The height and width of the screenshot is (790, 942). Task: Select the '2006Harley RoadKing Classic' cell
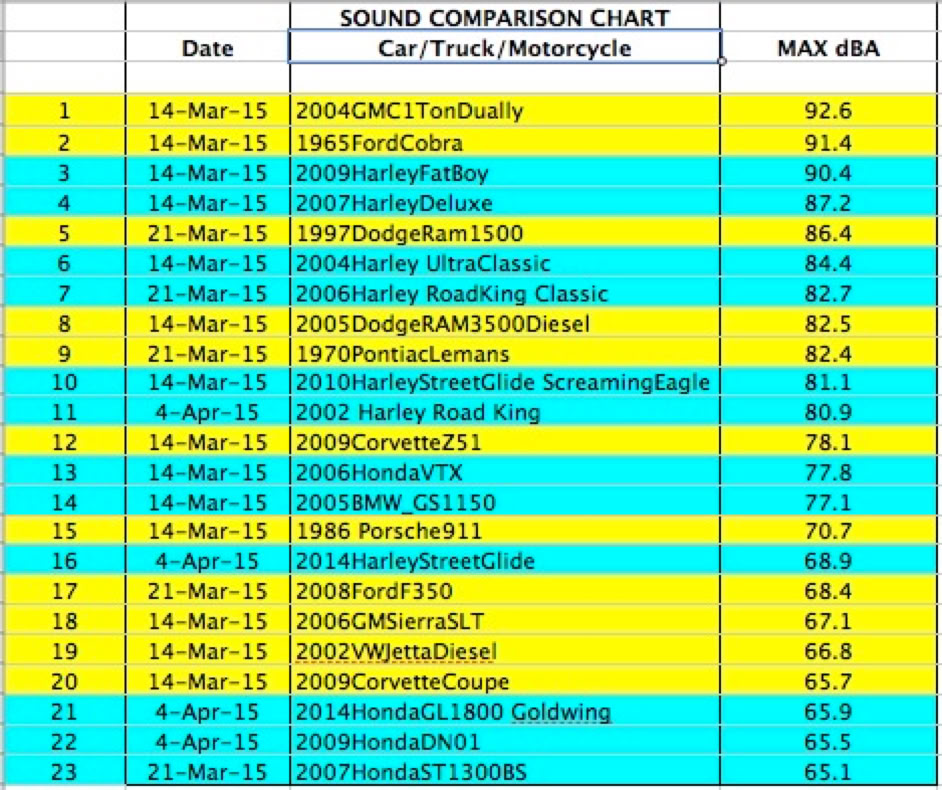coord(504,293)
